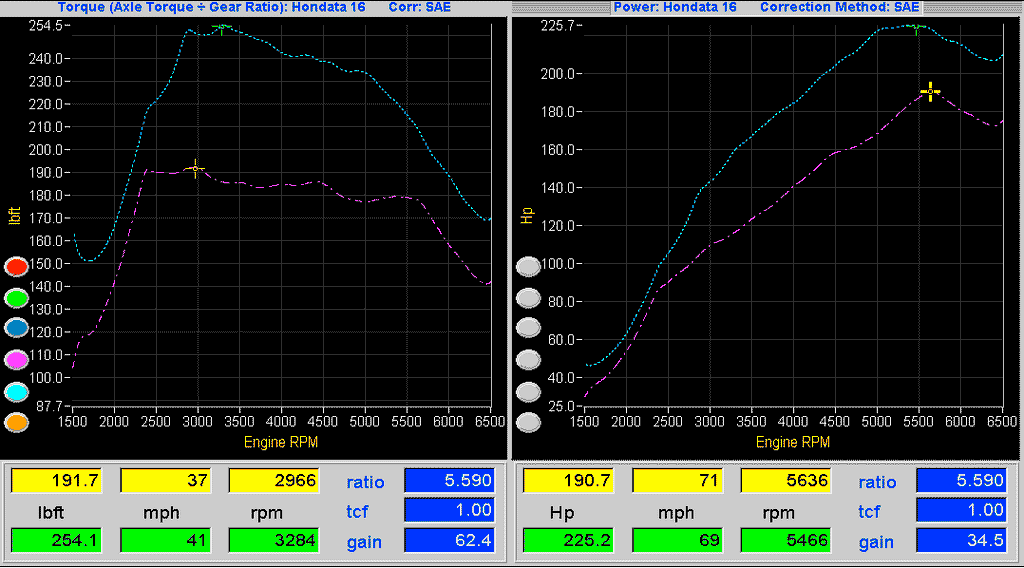Click the yellow 191.7 lbft value field
1024x568 pixels.
(x=56, y=481)
